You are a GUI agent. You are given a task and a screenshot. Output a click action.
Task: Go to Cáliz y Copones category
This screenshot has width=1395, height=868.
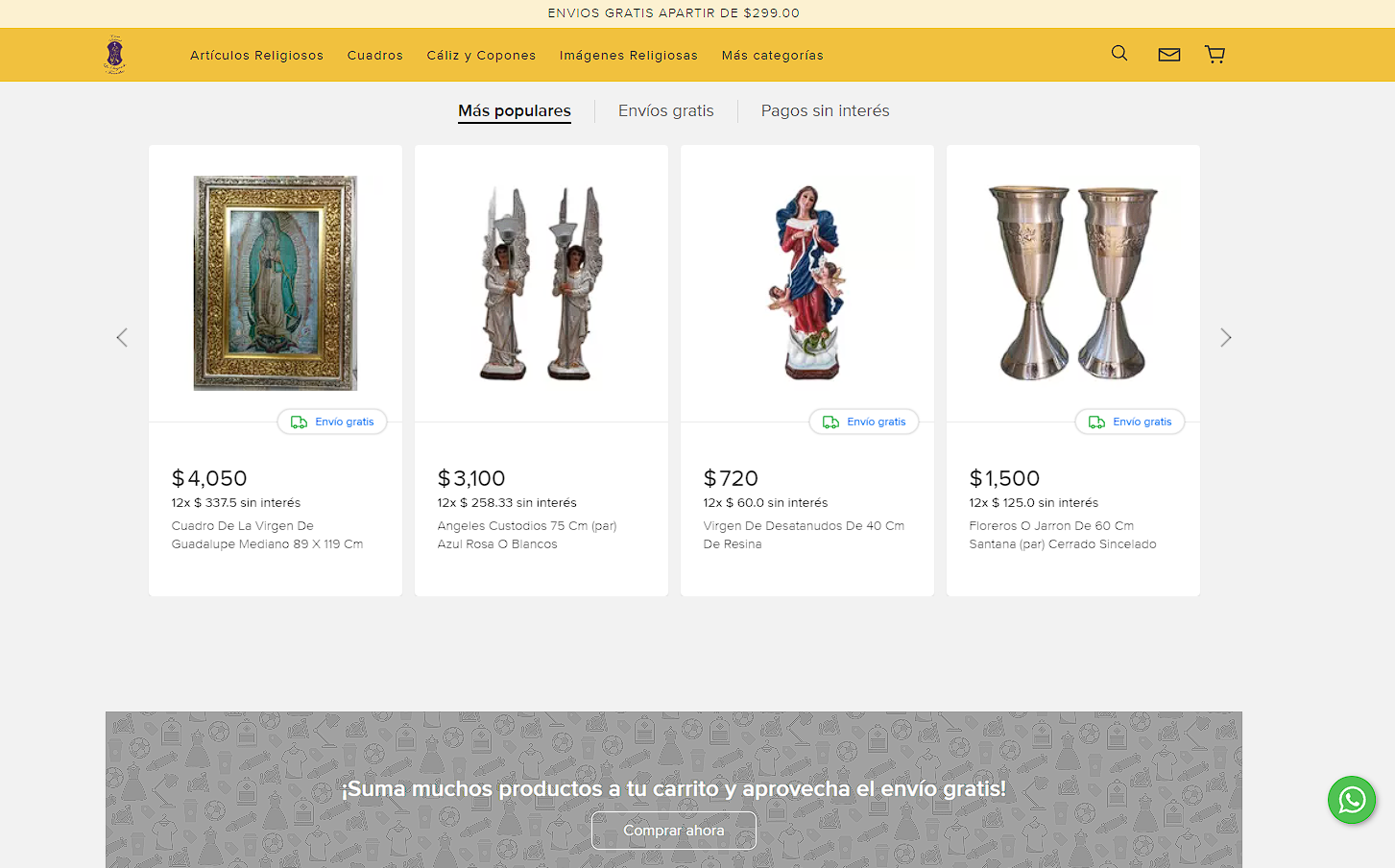pos(481,56)
